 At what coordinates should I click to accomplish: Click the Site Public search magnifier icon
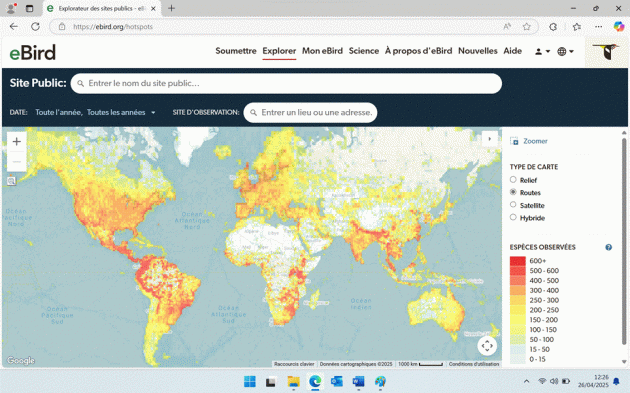point(80,84)
